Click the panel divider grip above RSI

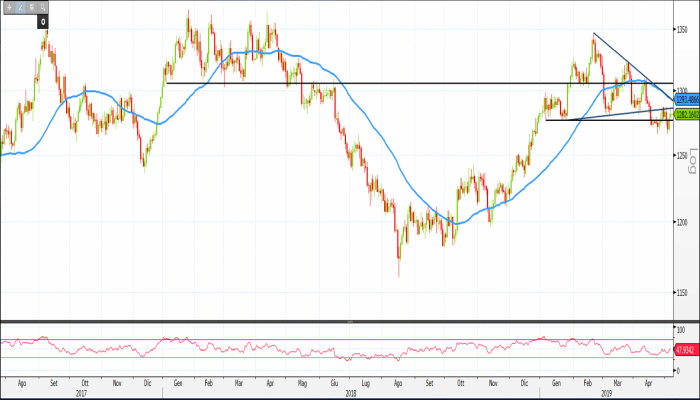tap(350, 321)
